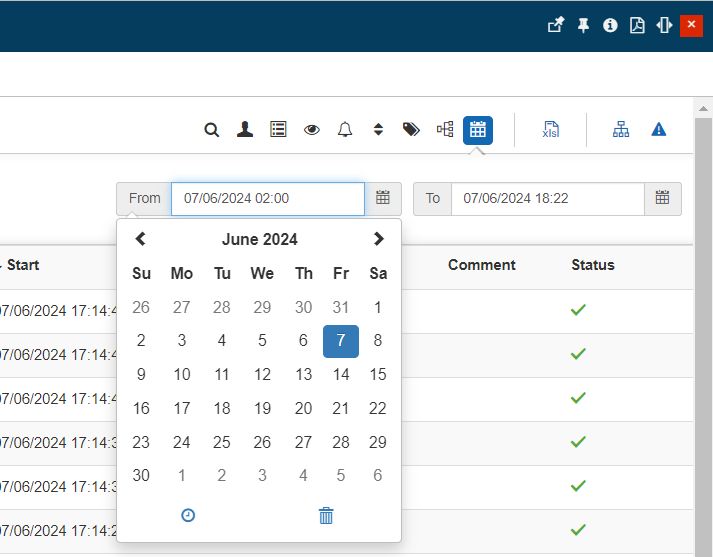Select June 23 in calendar

tap(141, 442)
